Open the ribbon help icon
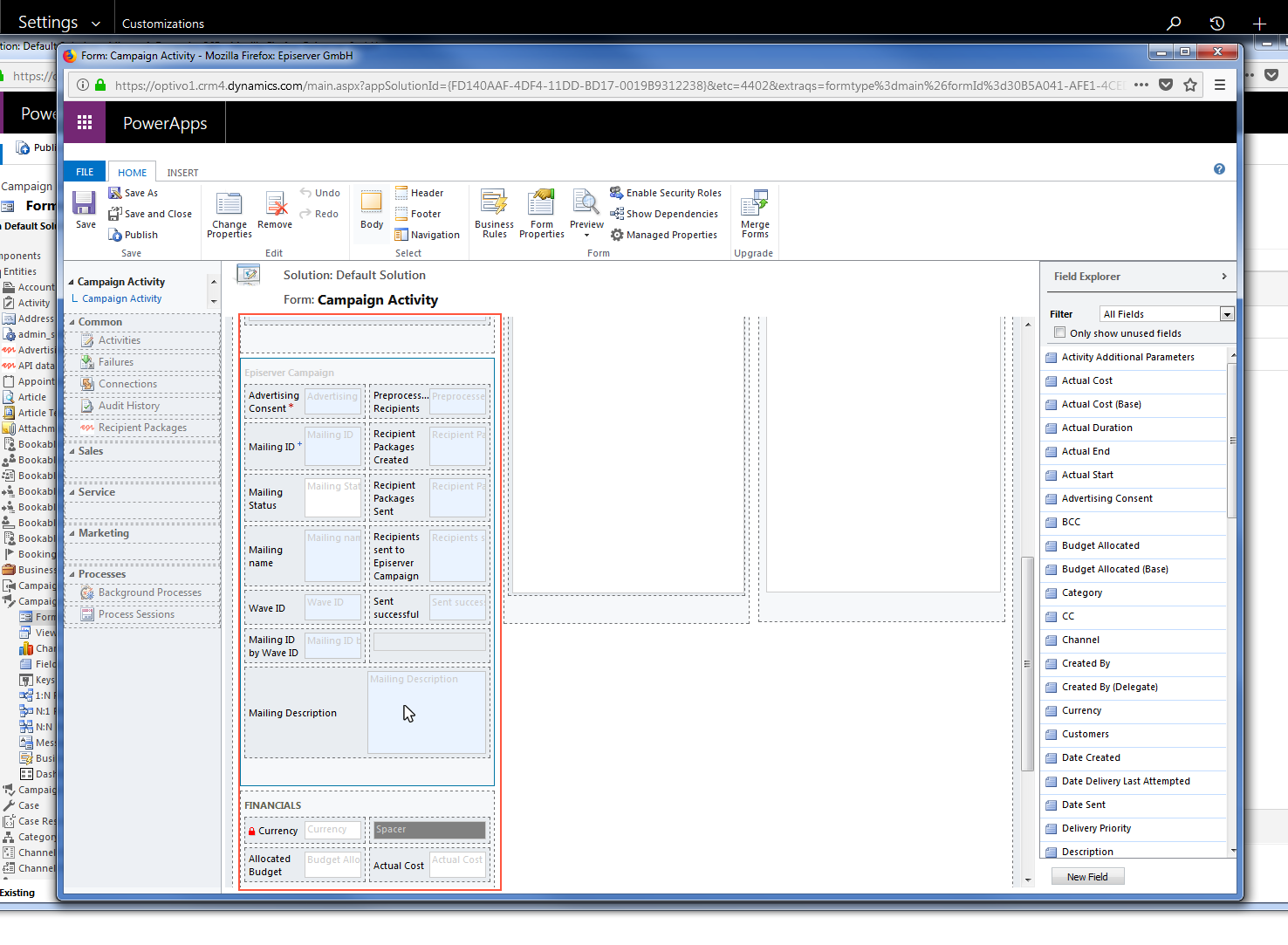1288x945 pixels. [1219, 169]
